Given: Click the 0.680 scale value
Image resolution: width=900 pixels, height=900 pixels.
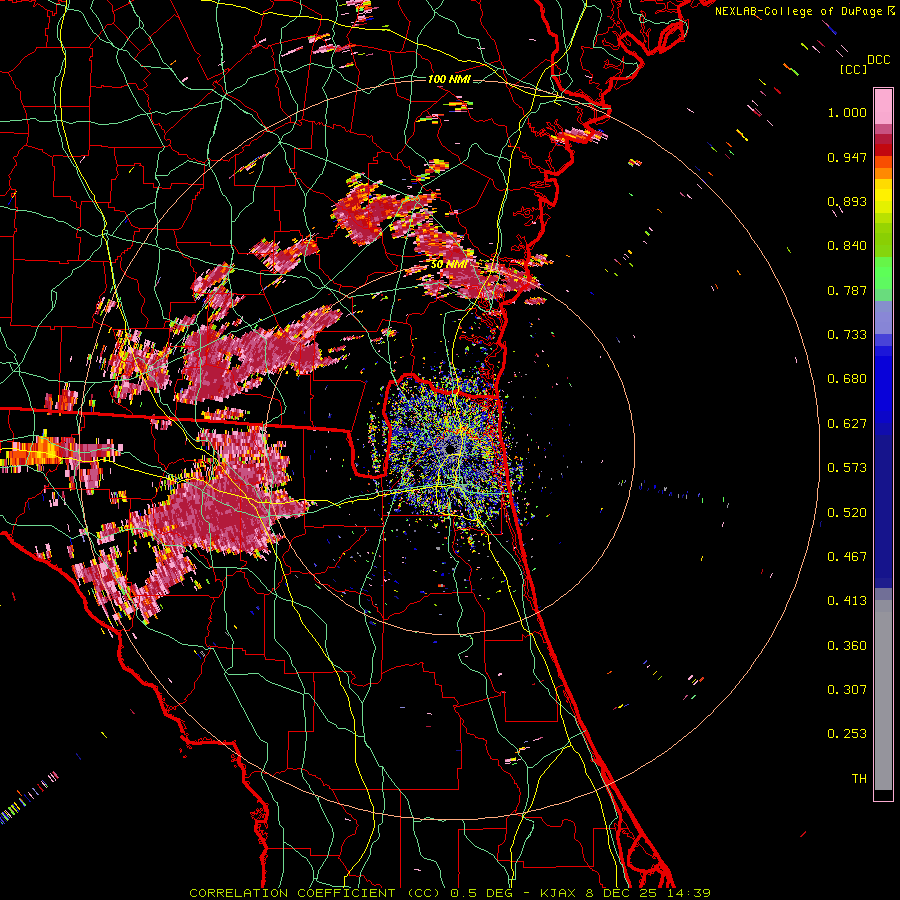Looking at the screenshot, I should tap(847, 379).
